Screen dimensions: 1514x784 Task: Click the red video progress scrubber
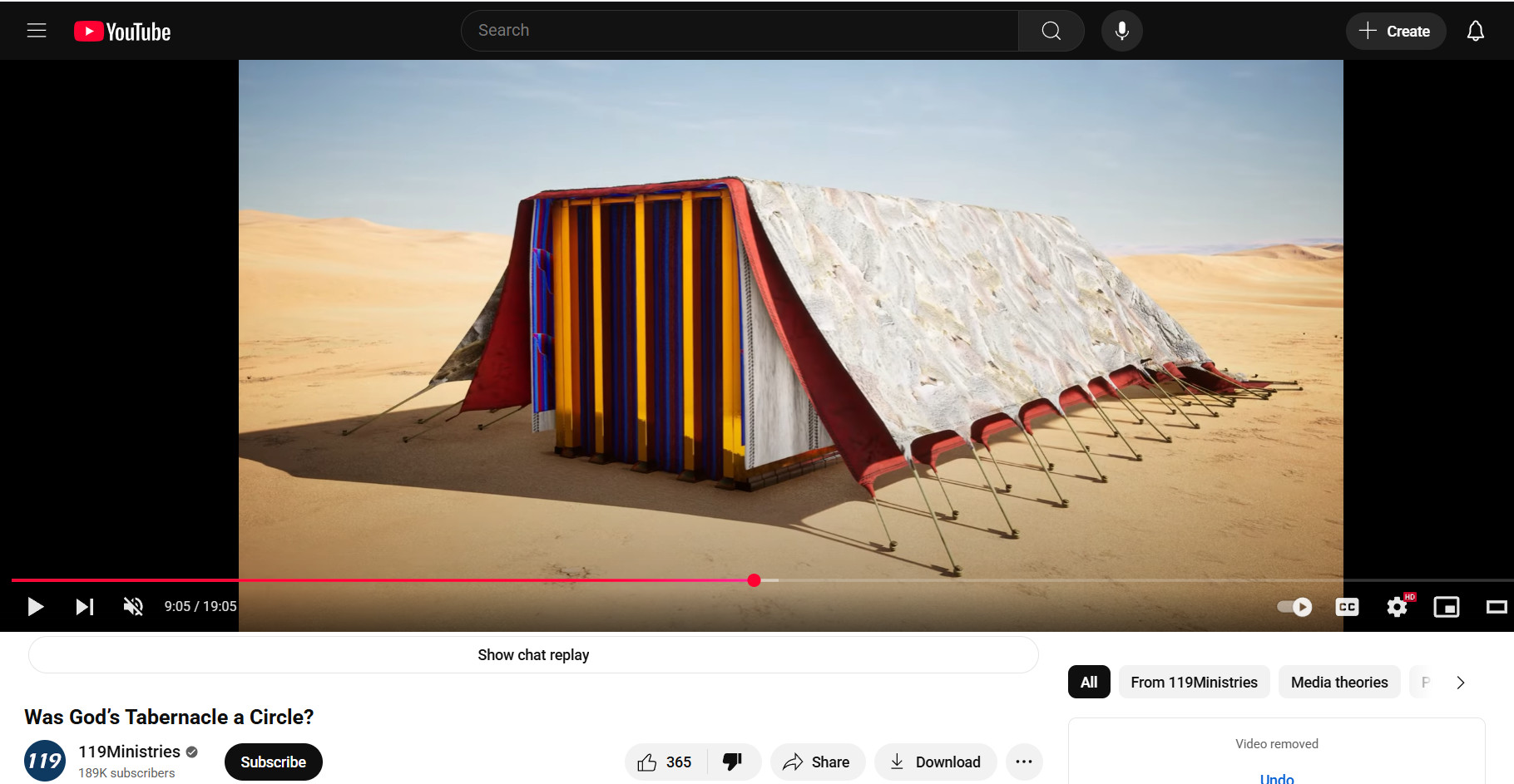pyautogui.click(x=754, y=580)
